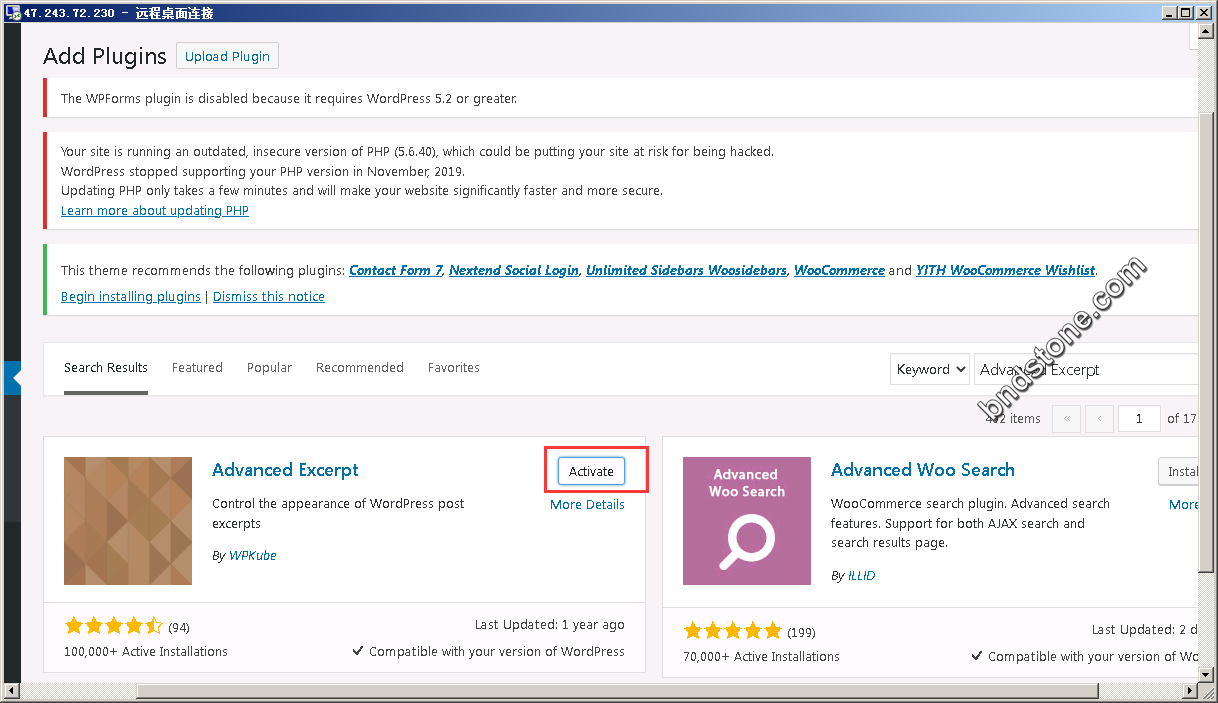Open the Advanced Woo Search plugin thumbnail

click(x=747, y=521)
